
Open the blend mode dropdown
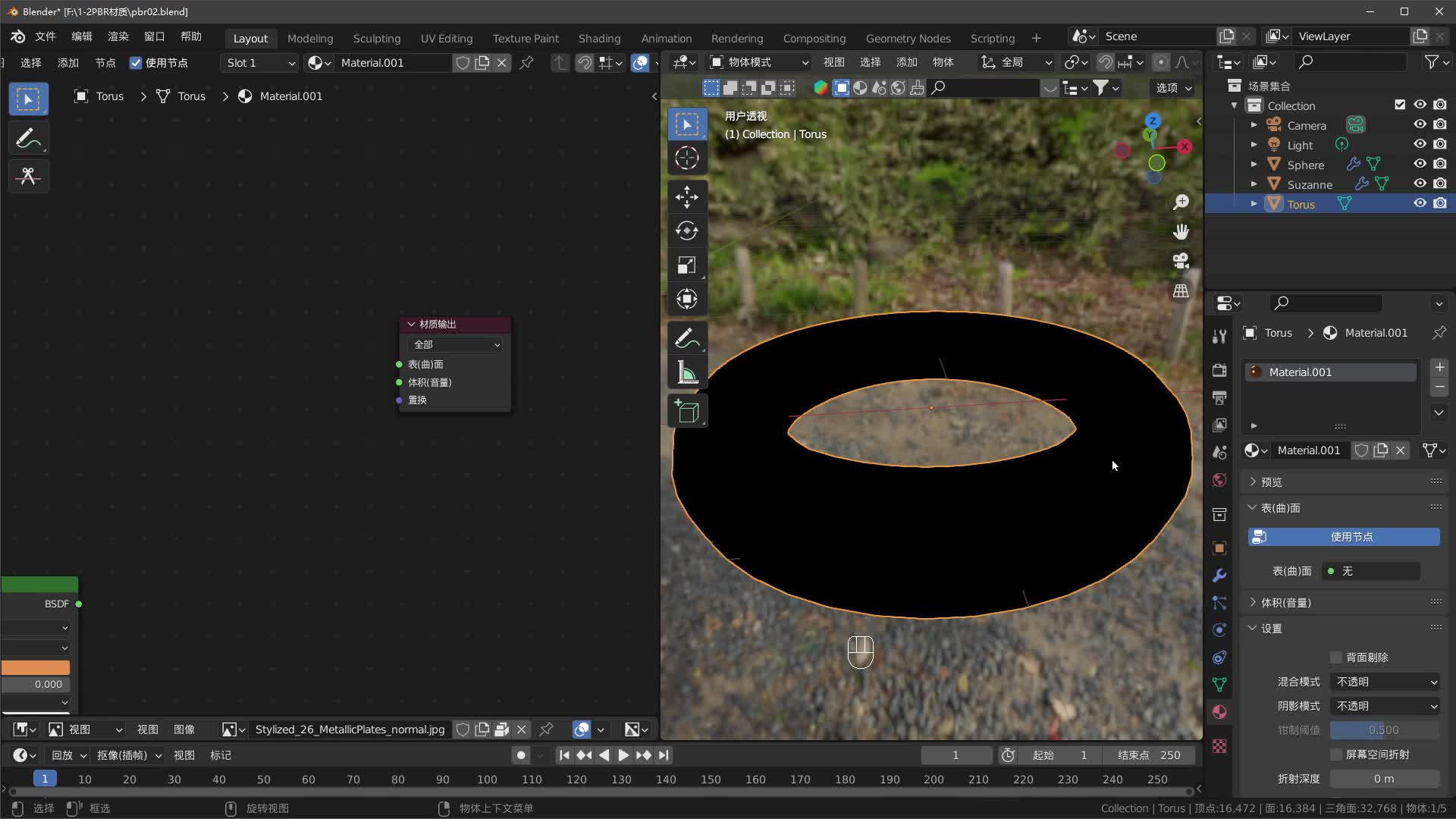(x=1385, y=682)
